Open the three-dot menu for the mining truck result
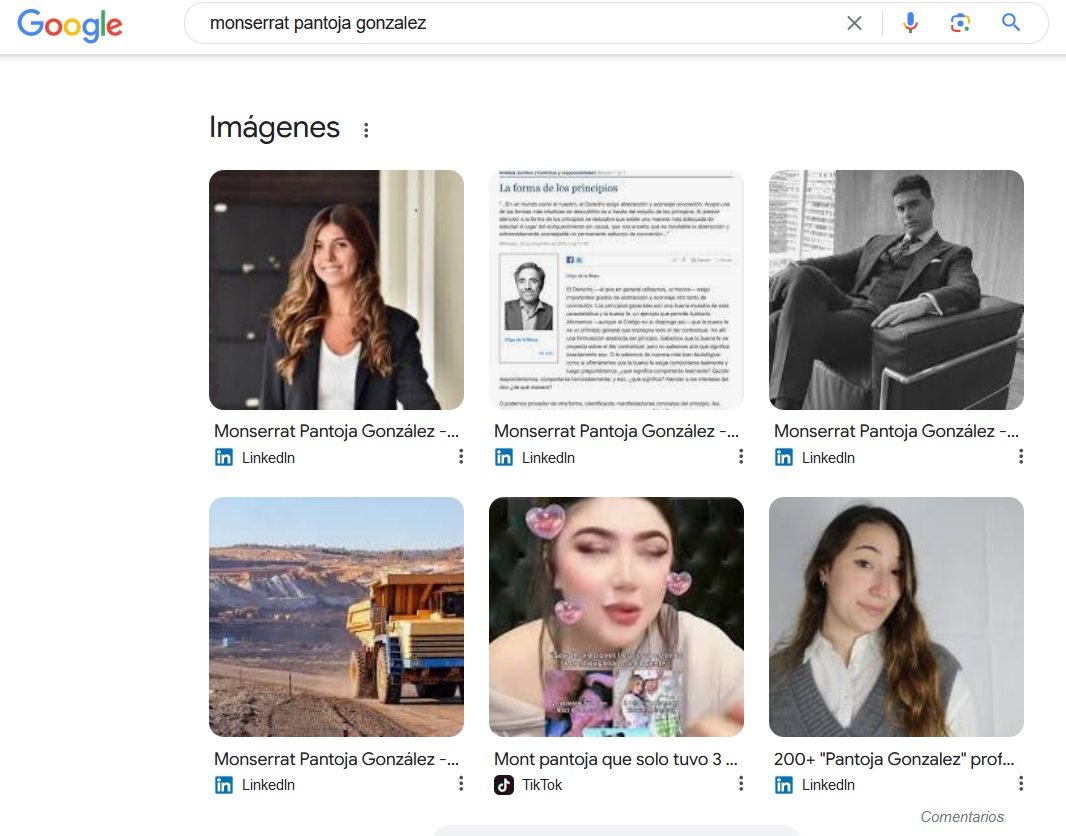This screenshot has height=836, width=1066. pyautogui.click(x=461, y=784)
